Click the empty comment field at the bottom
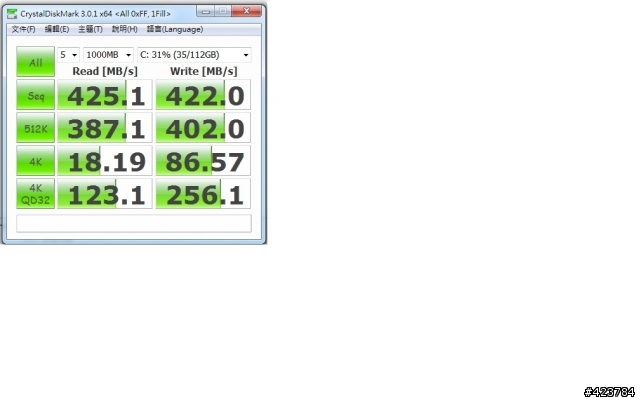This screenshot has width=640, height=400. click(134, 224)
